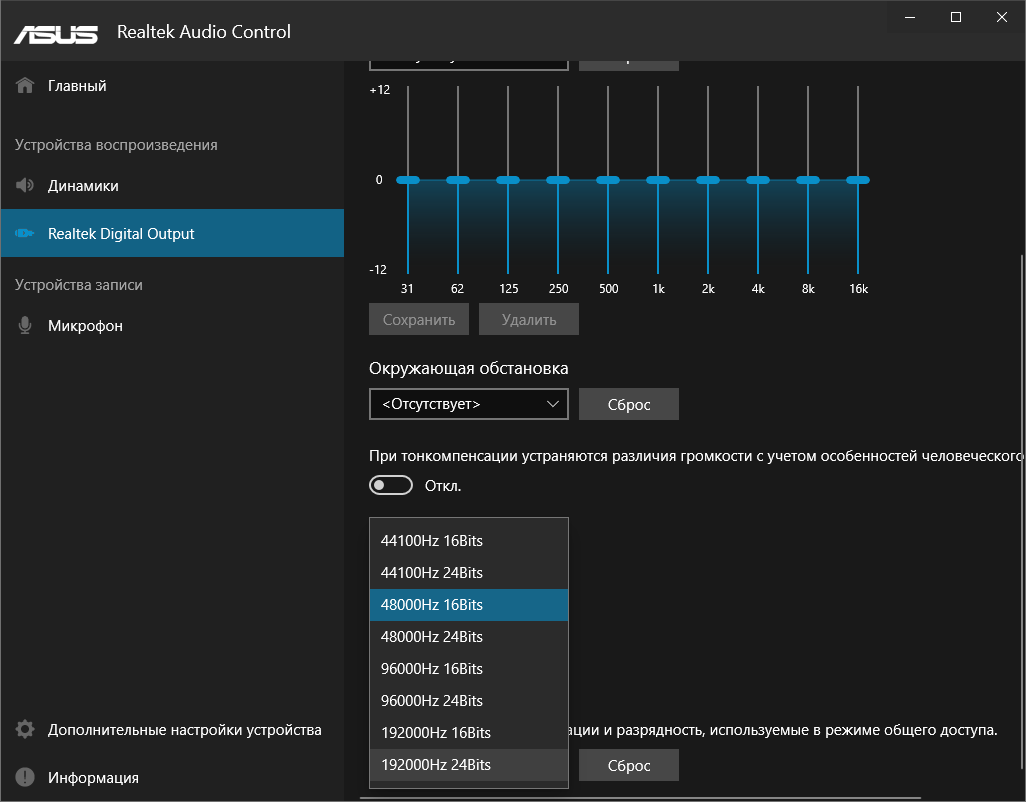The width and height of the screenshot is (1026, 802).
Task: Click the gear icon for additional device settings
Action: coord(26,730)
